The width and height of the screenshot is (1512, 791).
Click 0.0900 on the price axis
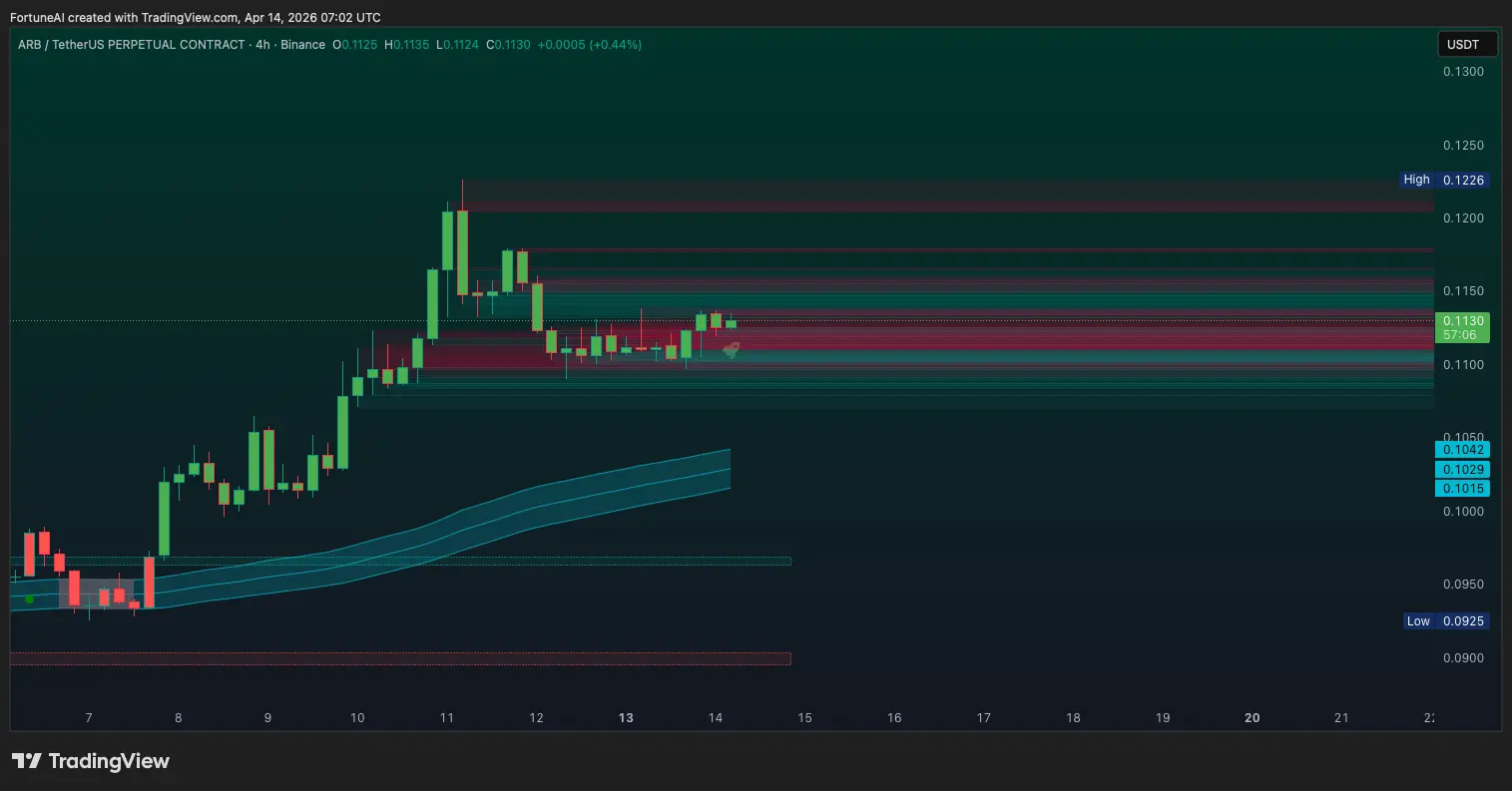(1463, 658)
